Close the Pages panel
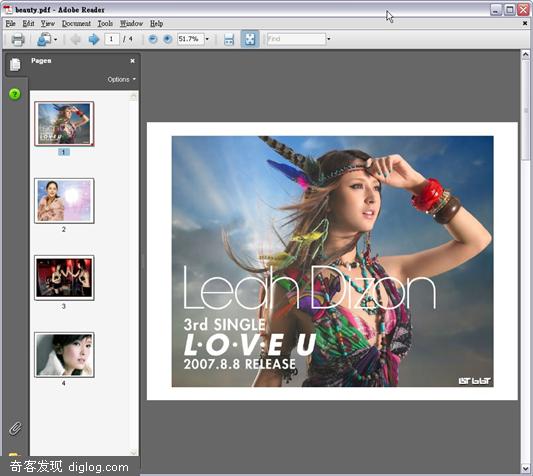Screen dimensions: 533x476 pos(133,61)
